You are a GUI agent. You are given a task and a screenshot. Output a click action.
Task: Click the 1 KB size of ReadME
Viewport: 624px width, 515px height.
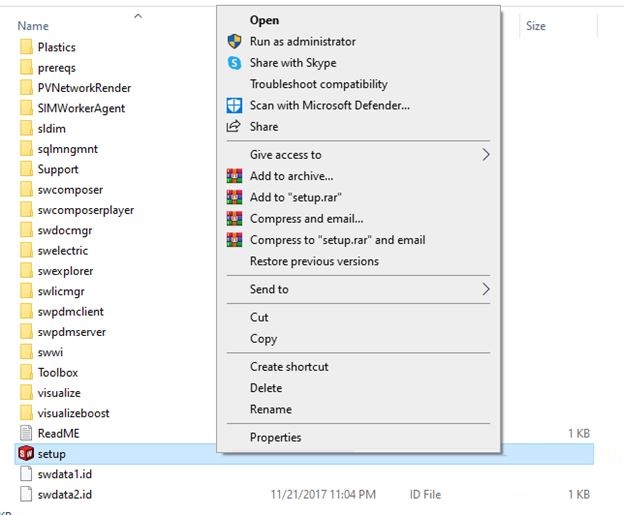click(x=579, y=433)
